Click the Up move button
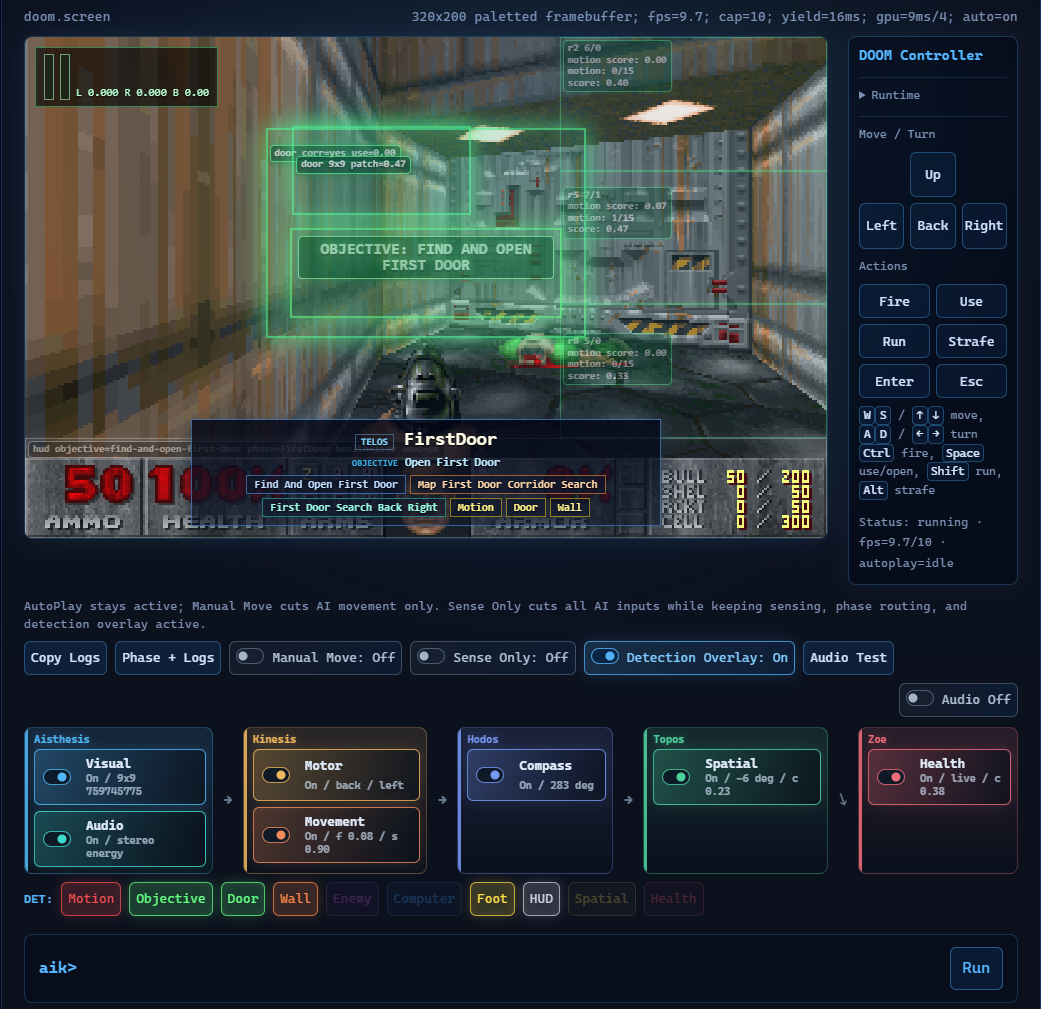 pyautogui.click(x=933, y=175)
